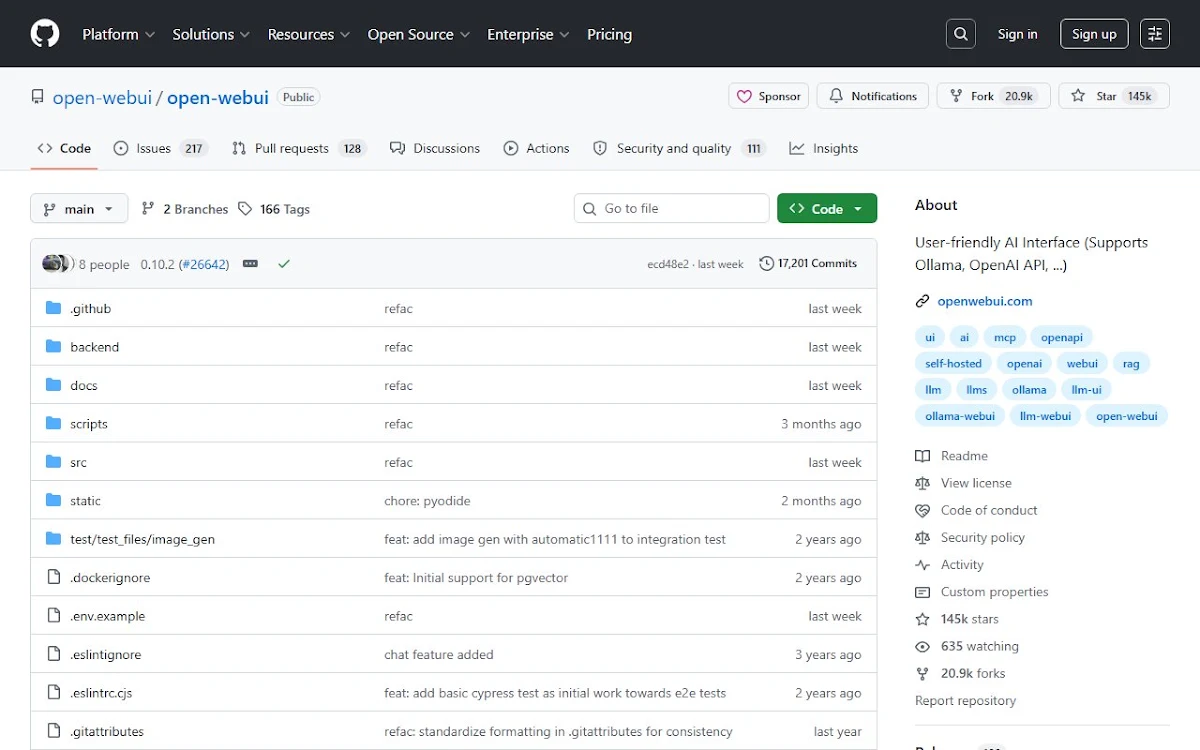This screenshot has height=750, width=1200.
Task: Expand the Platform menu
Action: click(x=118, y=34)
